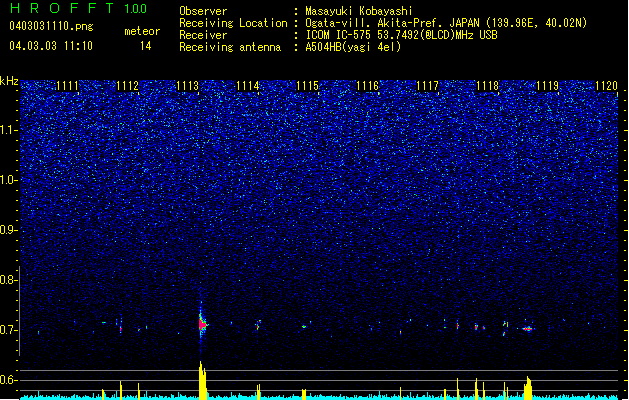Click the 1.0 kHz frequency label

(x=8, y=180)
